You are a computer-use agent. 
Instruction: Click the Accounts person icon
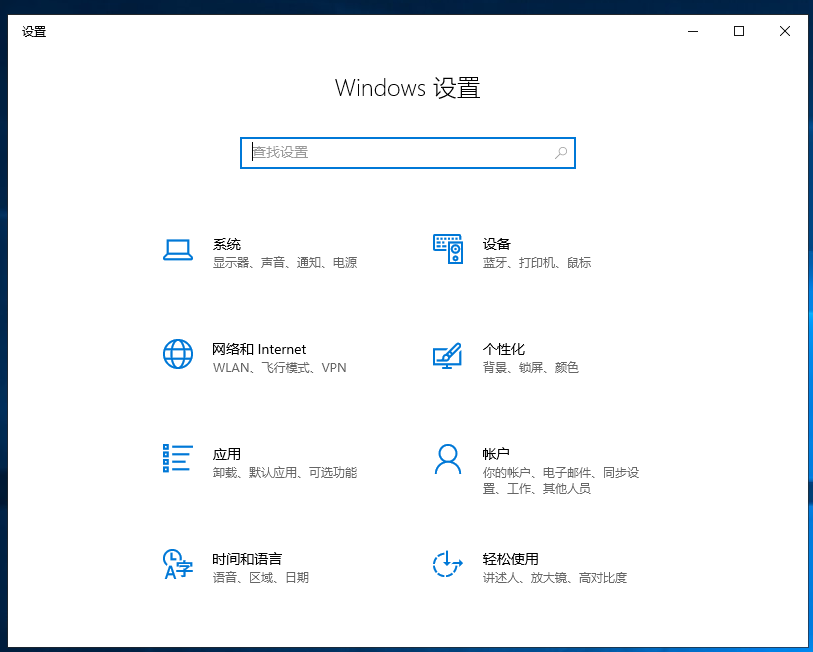(x=447, y=459)
